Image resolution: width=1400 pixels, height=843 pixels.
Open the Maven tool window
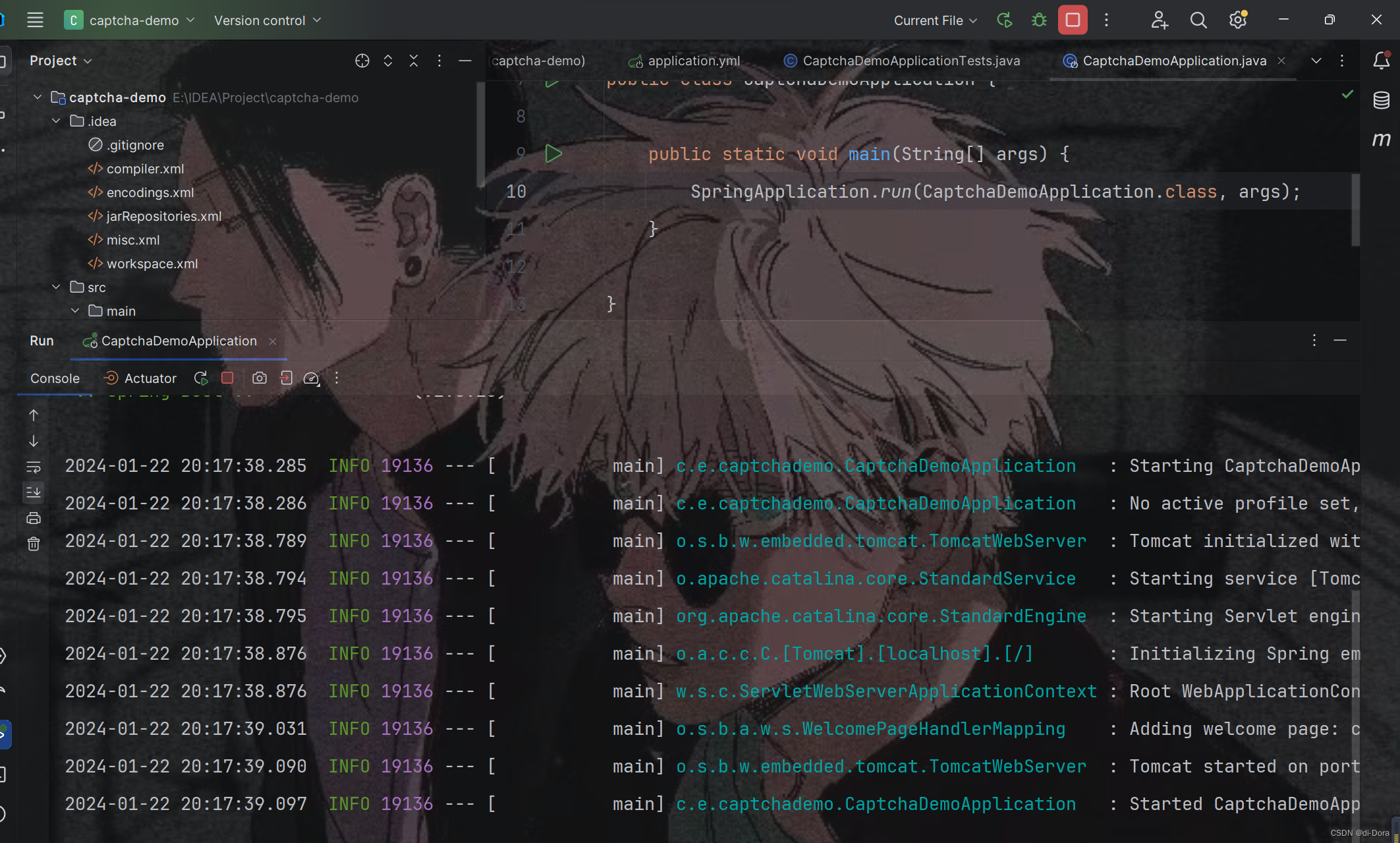[x=1382, y=139]
